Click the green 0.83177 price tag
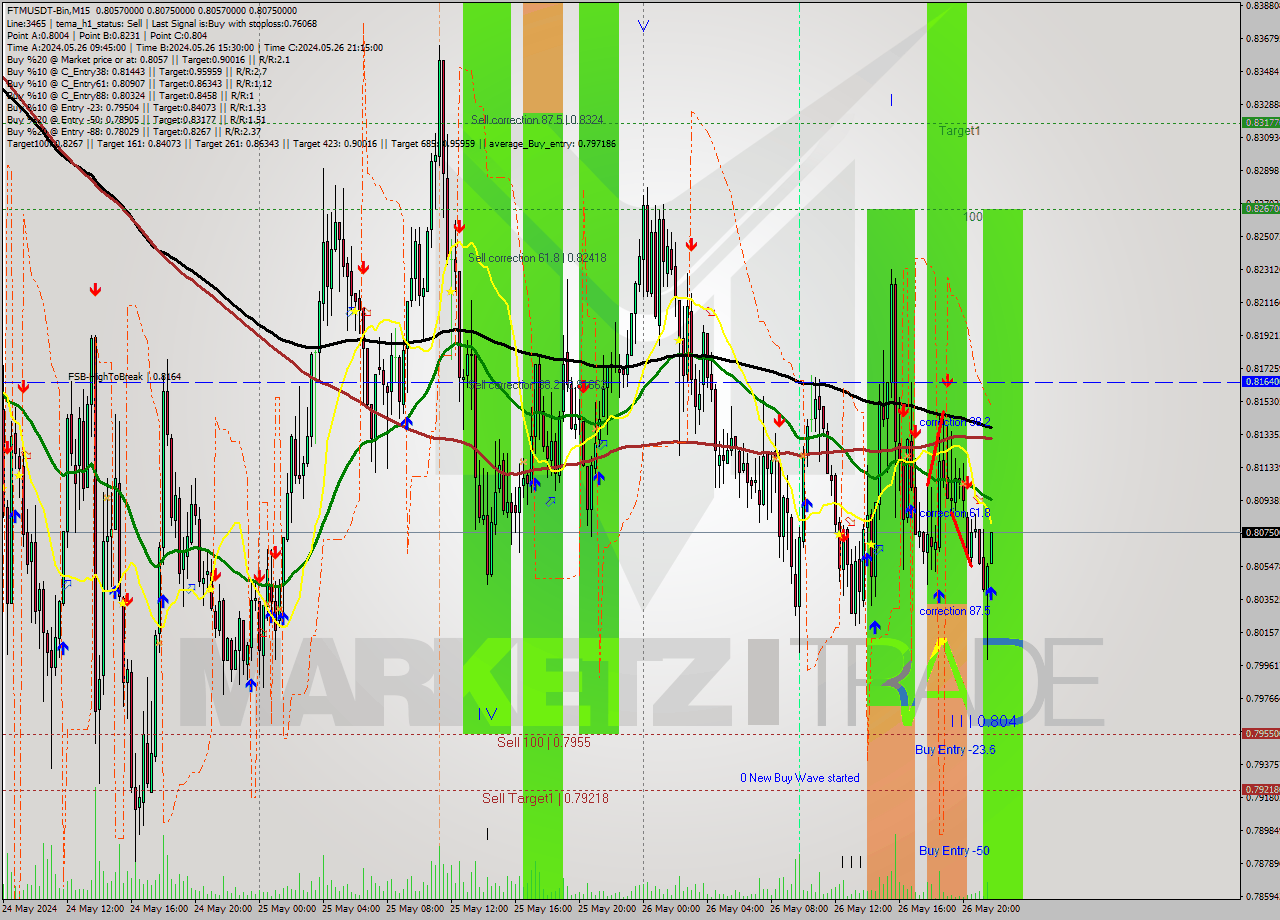1280x920 pixels. pos(1261,122)
